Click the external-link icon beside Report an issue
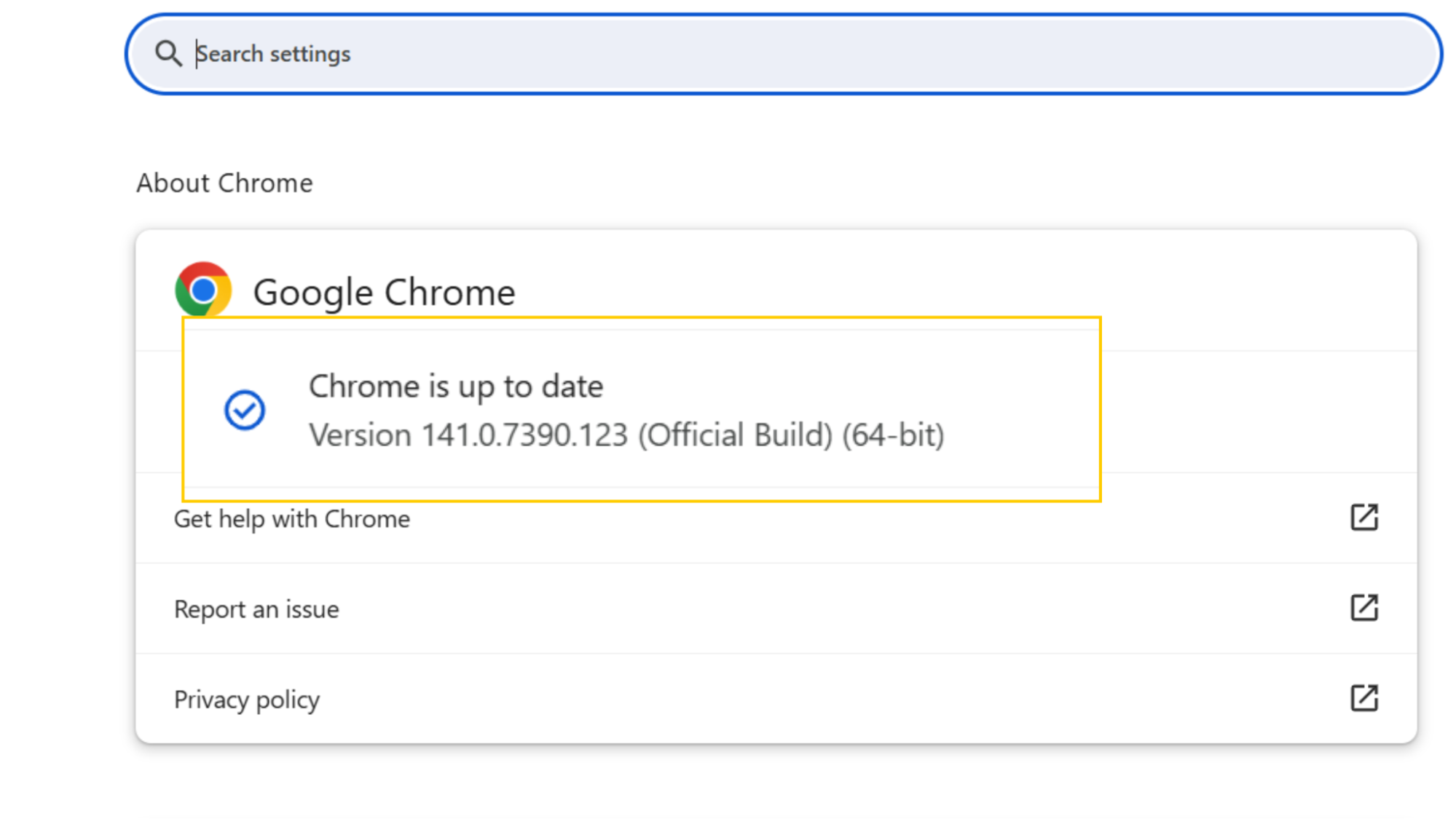The image size is (1456, 819). (1364, 608)
